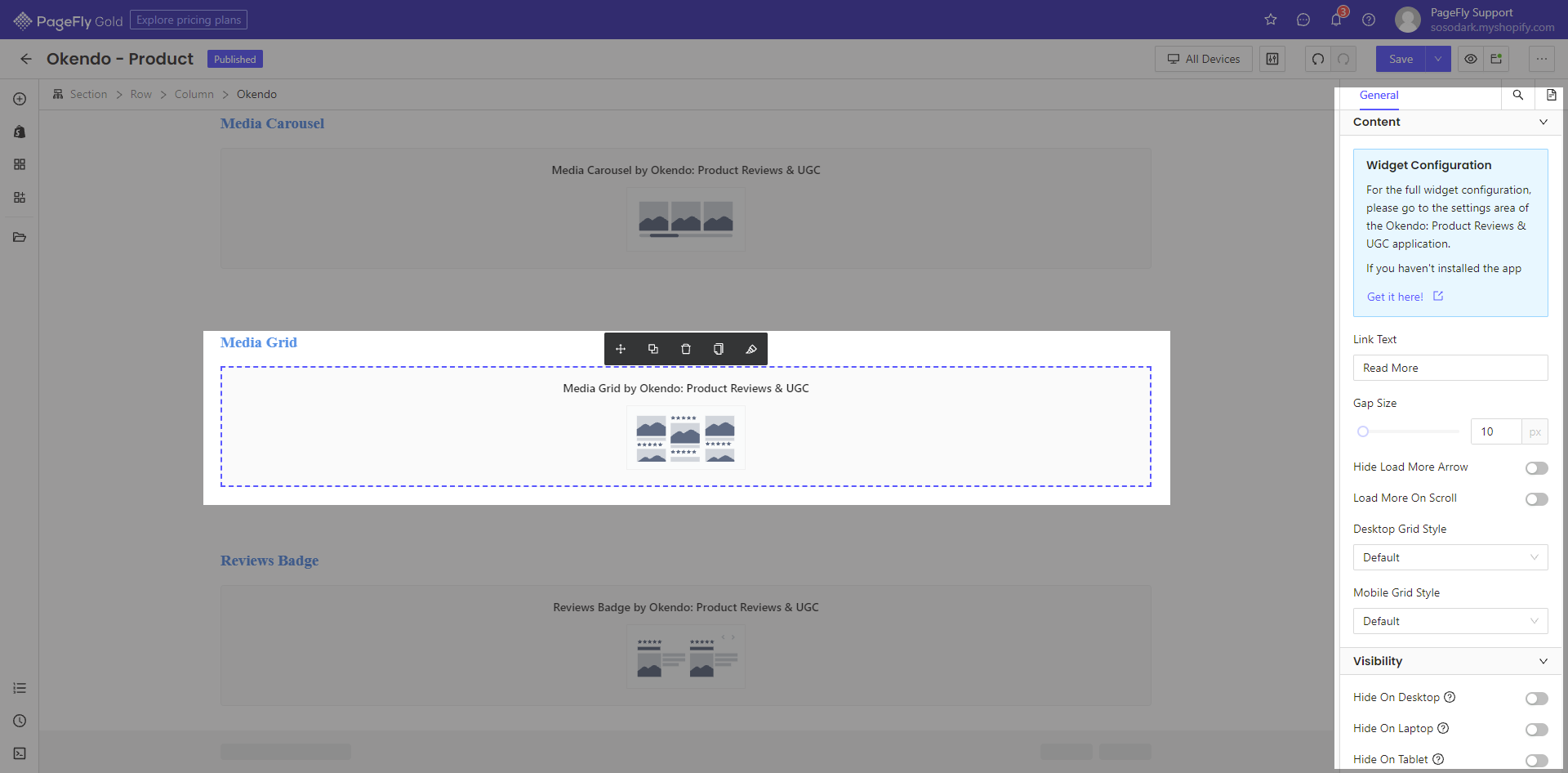The width and height of the screenshot is (1568, 773).
Task: Toggle Hide Load More Arrow switch
Action: pos(1537,468)
